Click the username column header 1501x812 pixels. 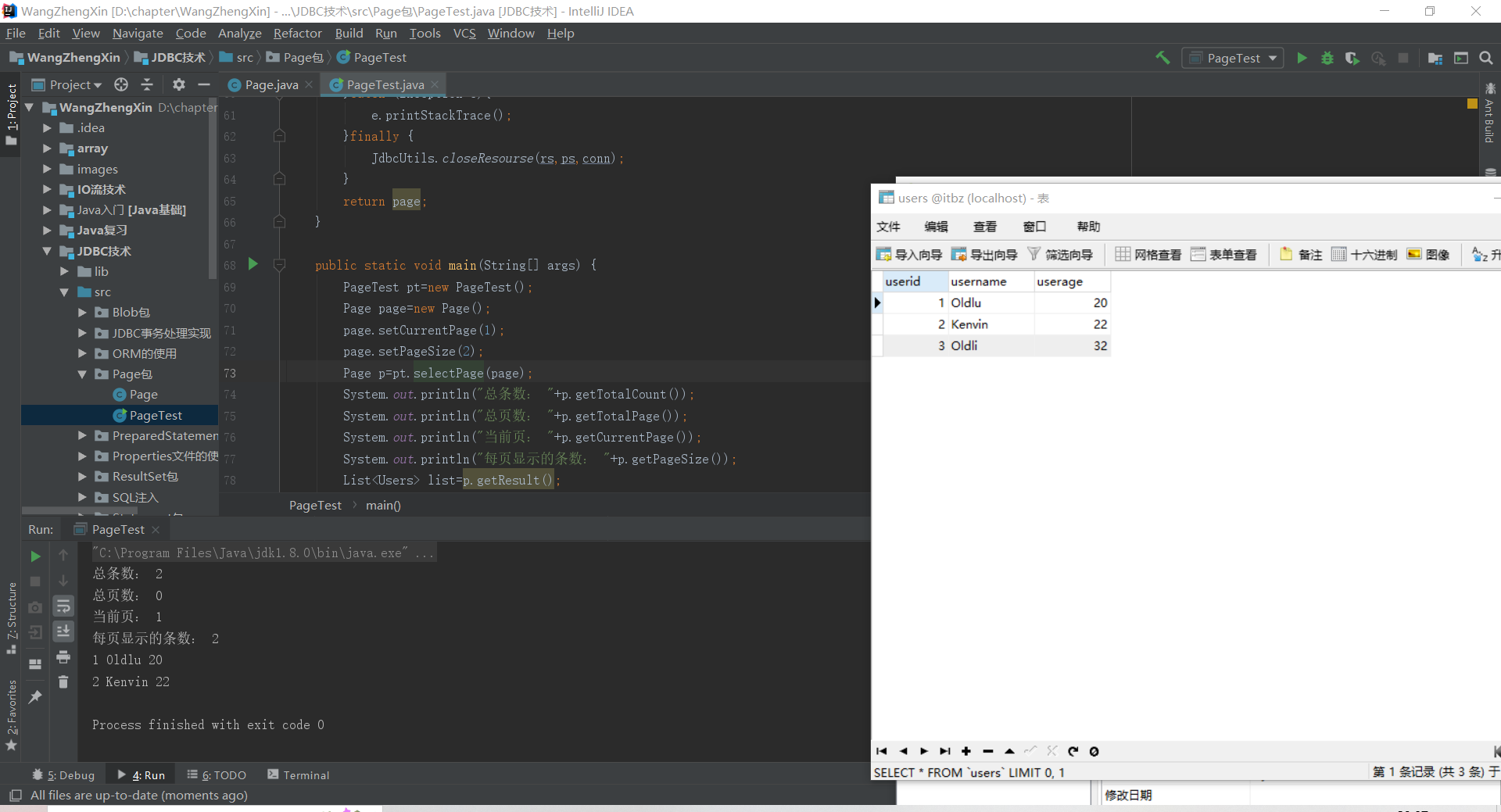[x=991, y=281]
